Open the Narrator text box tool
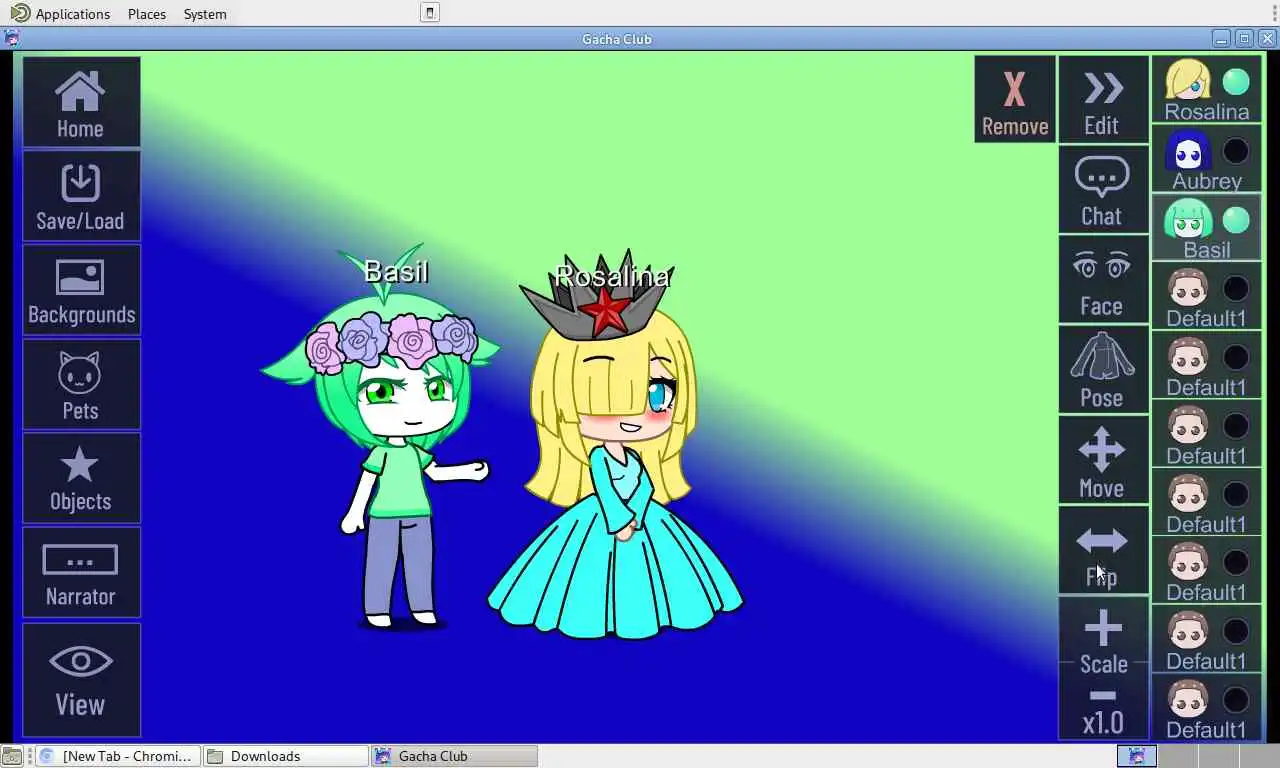The height and width of the screenshot is (768, 1280). pyautogui.click(x=81, y=572)
